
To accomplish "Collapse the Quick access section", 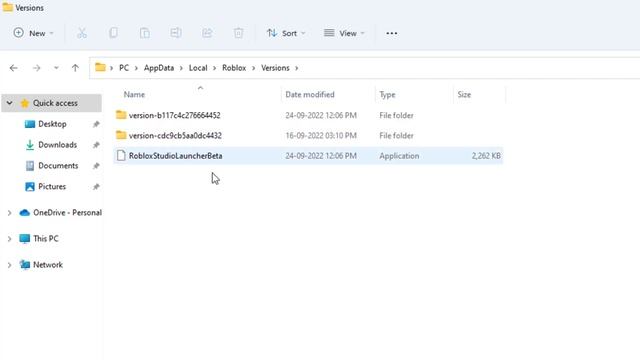I will tap(9, 103).
